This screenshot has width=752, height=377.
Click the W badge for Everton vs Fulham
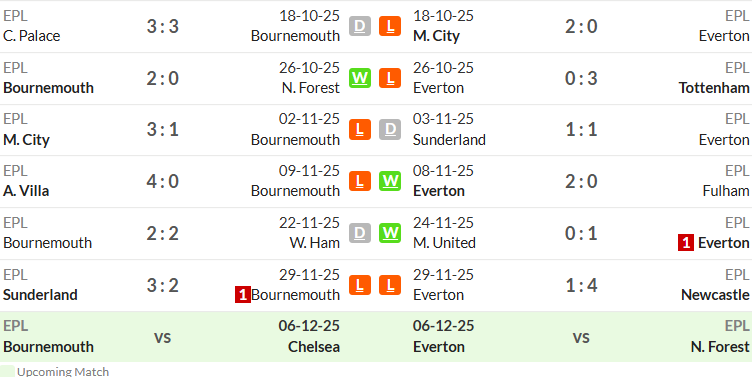pyautogui.click(x=390, y=181)
